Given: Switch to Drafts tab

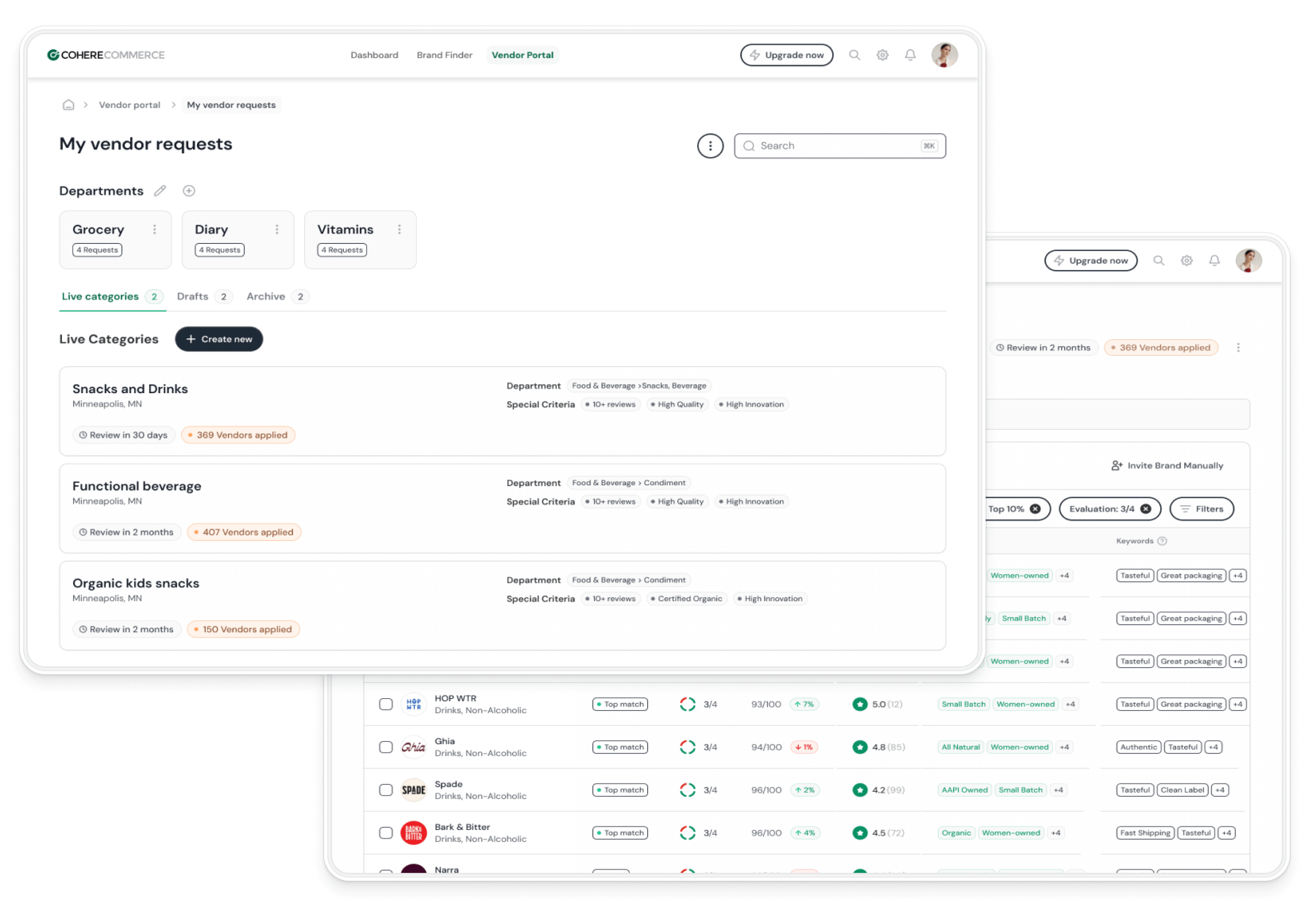Looking at the screenshot, I should (204, 296).
